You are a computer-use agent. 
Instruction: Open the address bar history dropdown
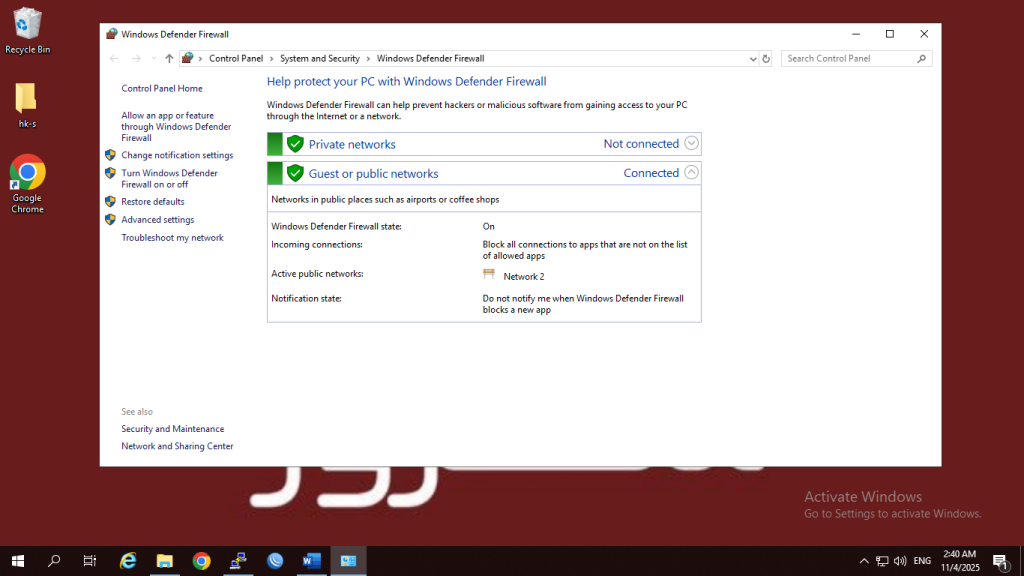[753, 59]
